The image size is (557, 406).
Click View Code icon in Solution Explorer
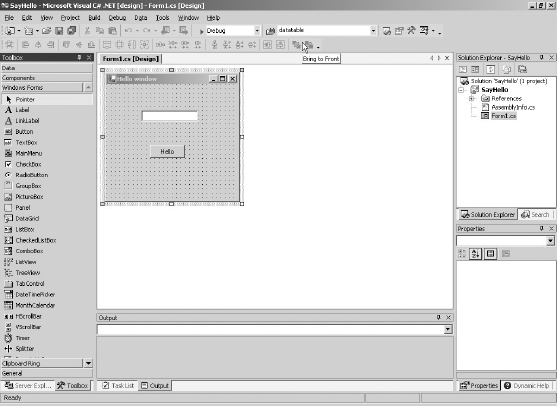463,69
